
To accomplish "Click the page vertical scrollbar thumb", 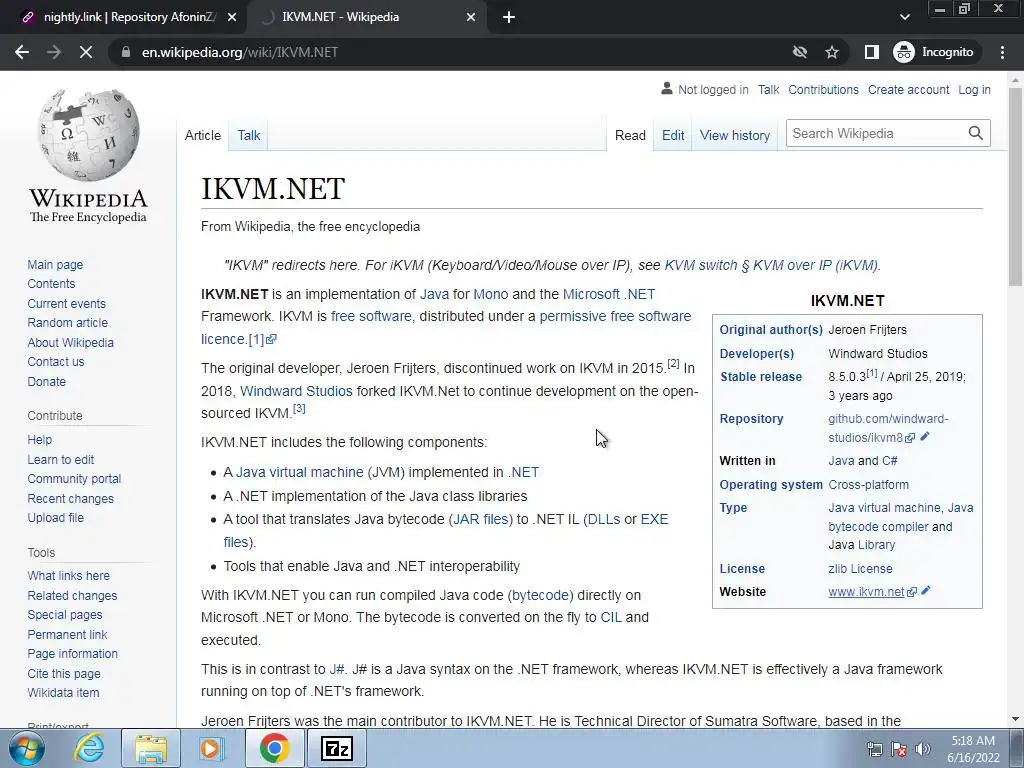I will coord(1015,186).
